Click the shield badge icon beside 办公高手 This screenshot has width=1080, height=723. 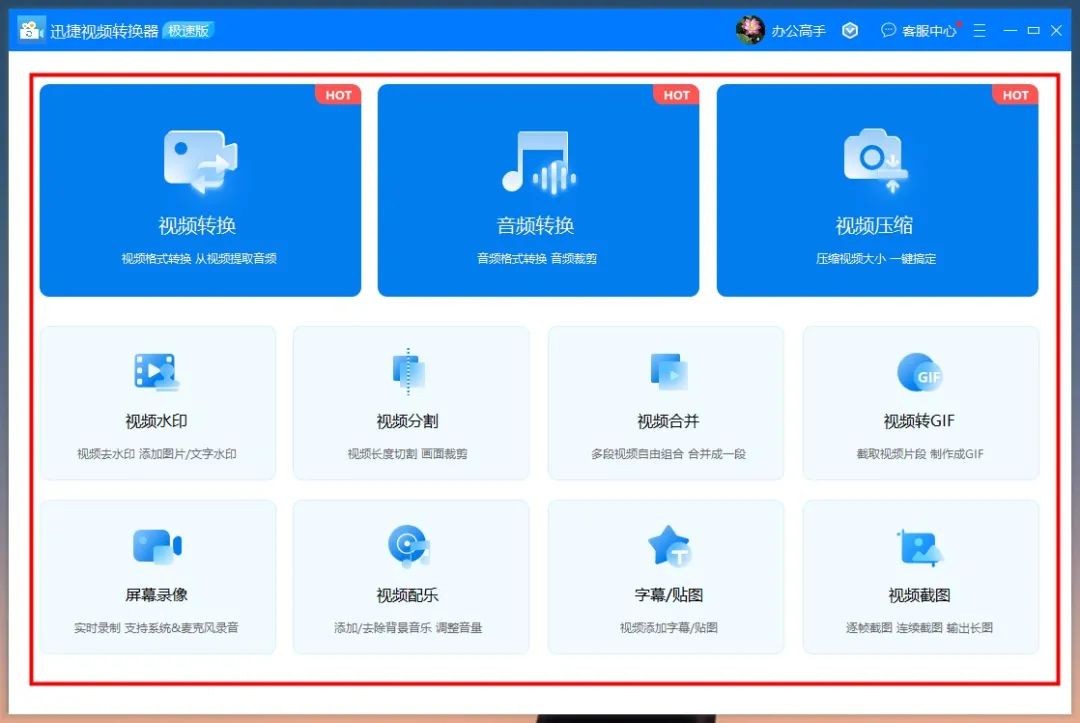tap(850, 30)
